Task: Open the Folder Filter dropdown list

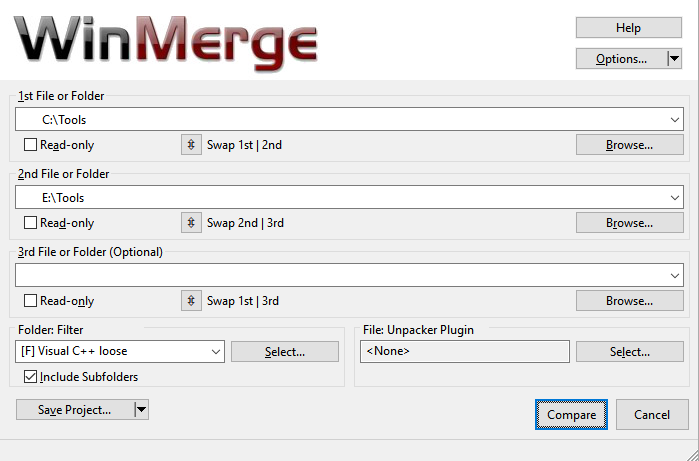Action: (x=216, y=352)
